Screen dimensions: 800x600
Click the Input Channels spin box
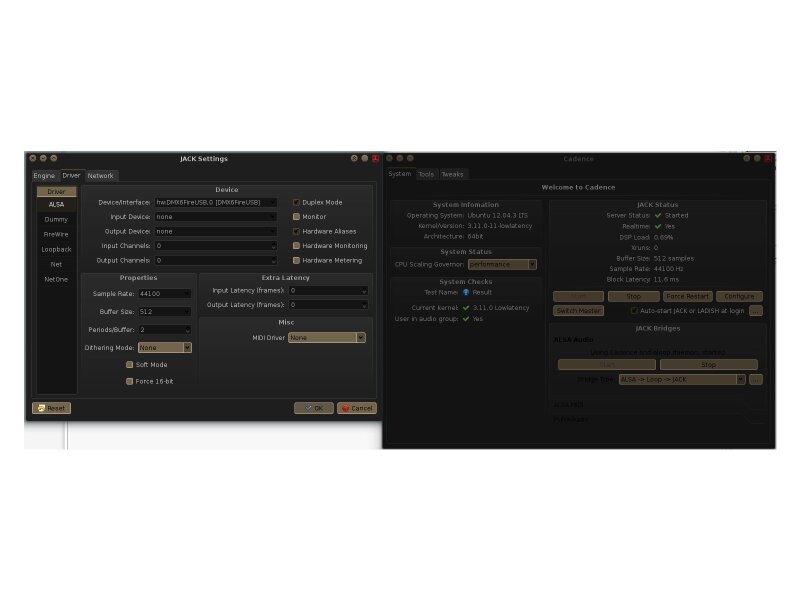pos(216,246)
